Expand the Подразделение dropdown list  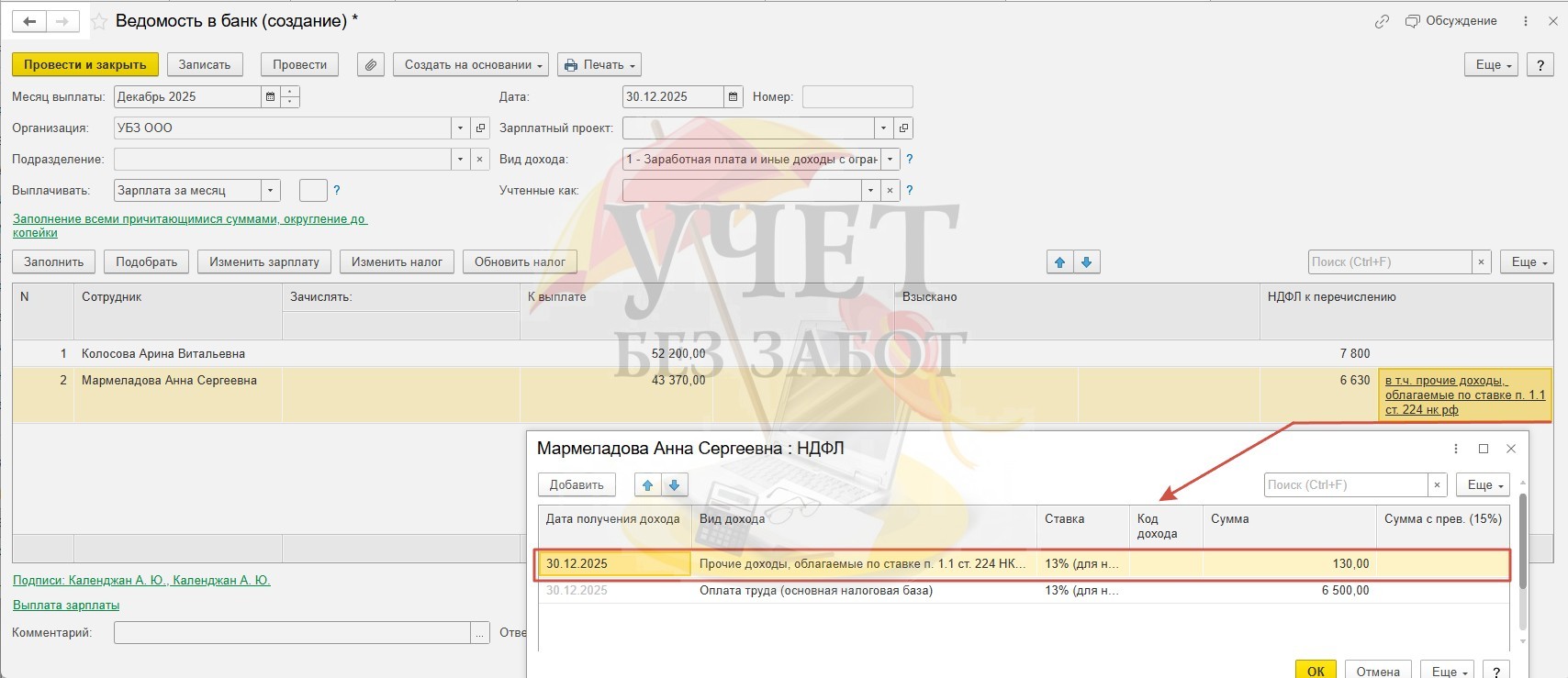pos(461,160)
